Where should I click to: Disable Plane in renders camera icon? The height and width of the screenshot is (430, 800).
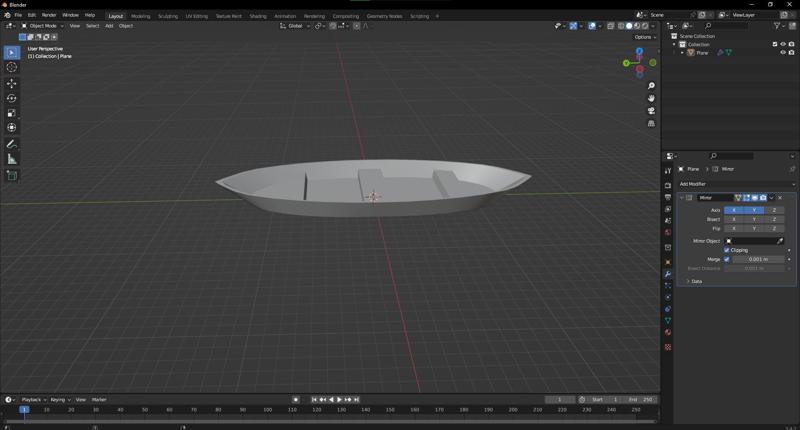(791, 53)
